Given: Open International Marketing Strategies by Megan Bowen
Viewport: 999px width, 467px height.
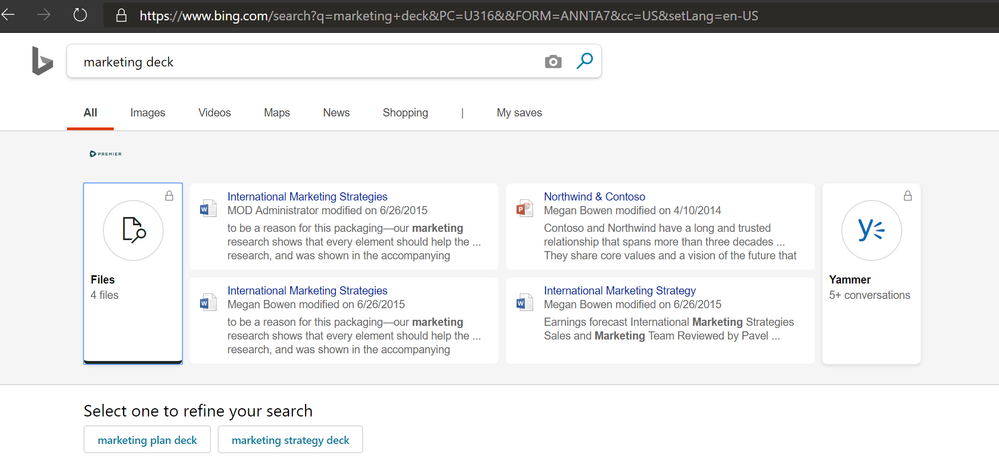Looking at the screenshot, I should [x=307, y=291].
